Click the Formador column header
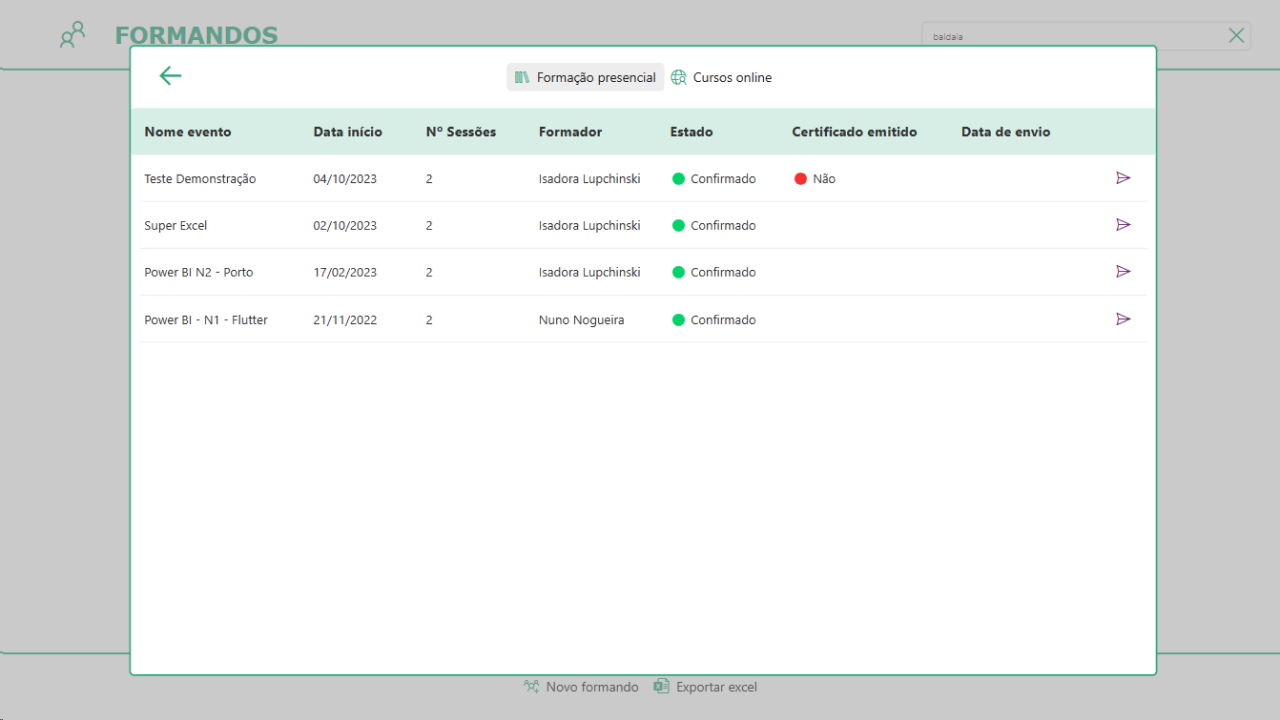Image resolution: width=1280 pixels, height=720 pixels. (570, 132)
